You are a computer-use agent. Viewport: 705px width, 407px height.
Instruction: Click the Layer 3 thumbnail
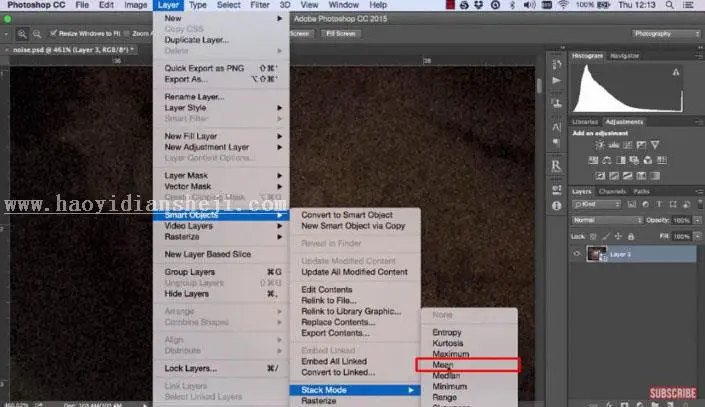click(x=596, y=254)
